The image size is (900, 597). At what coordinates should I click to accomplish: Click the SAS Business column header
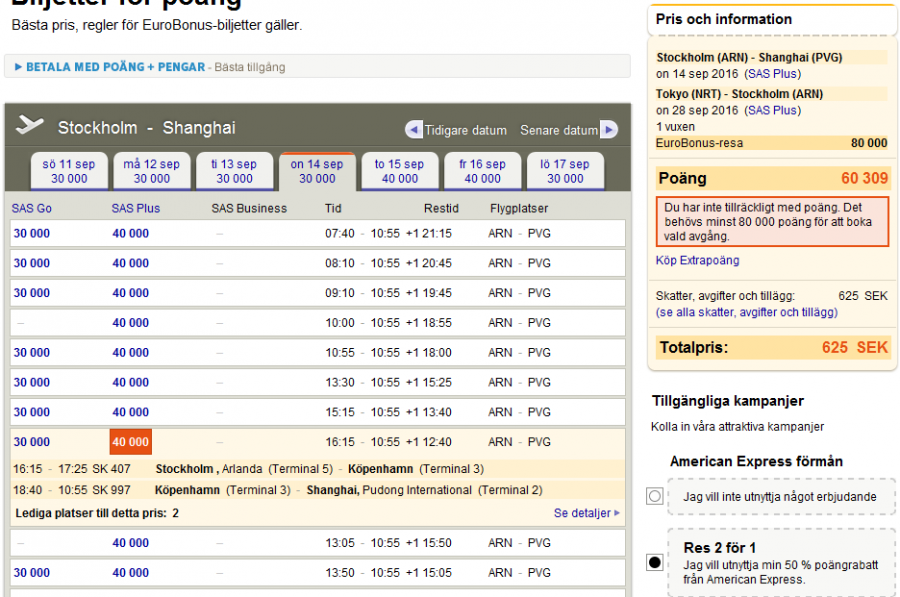pos(249,209)
